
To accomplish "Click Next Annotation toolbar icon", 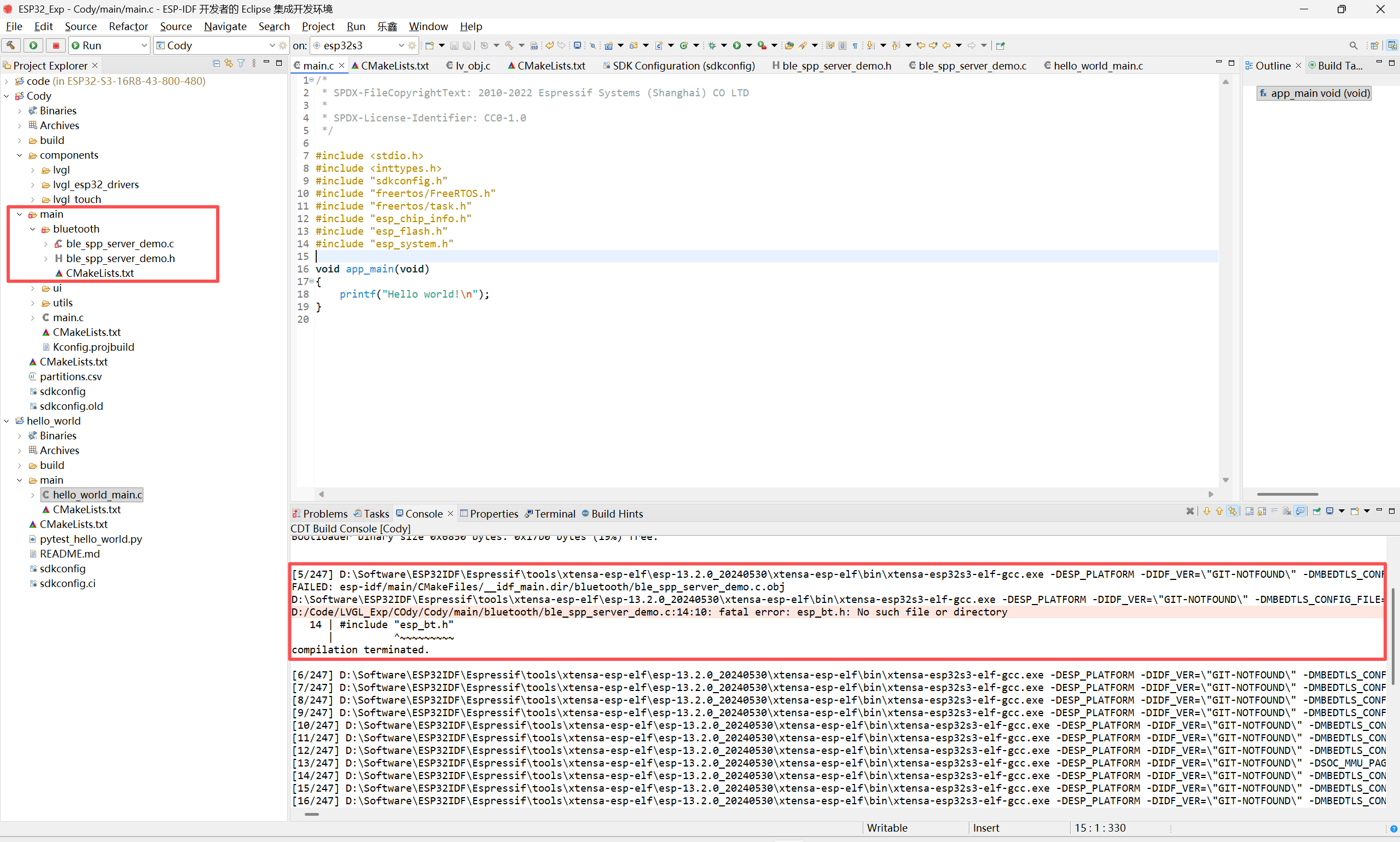I will pos(871,45).
